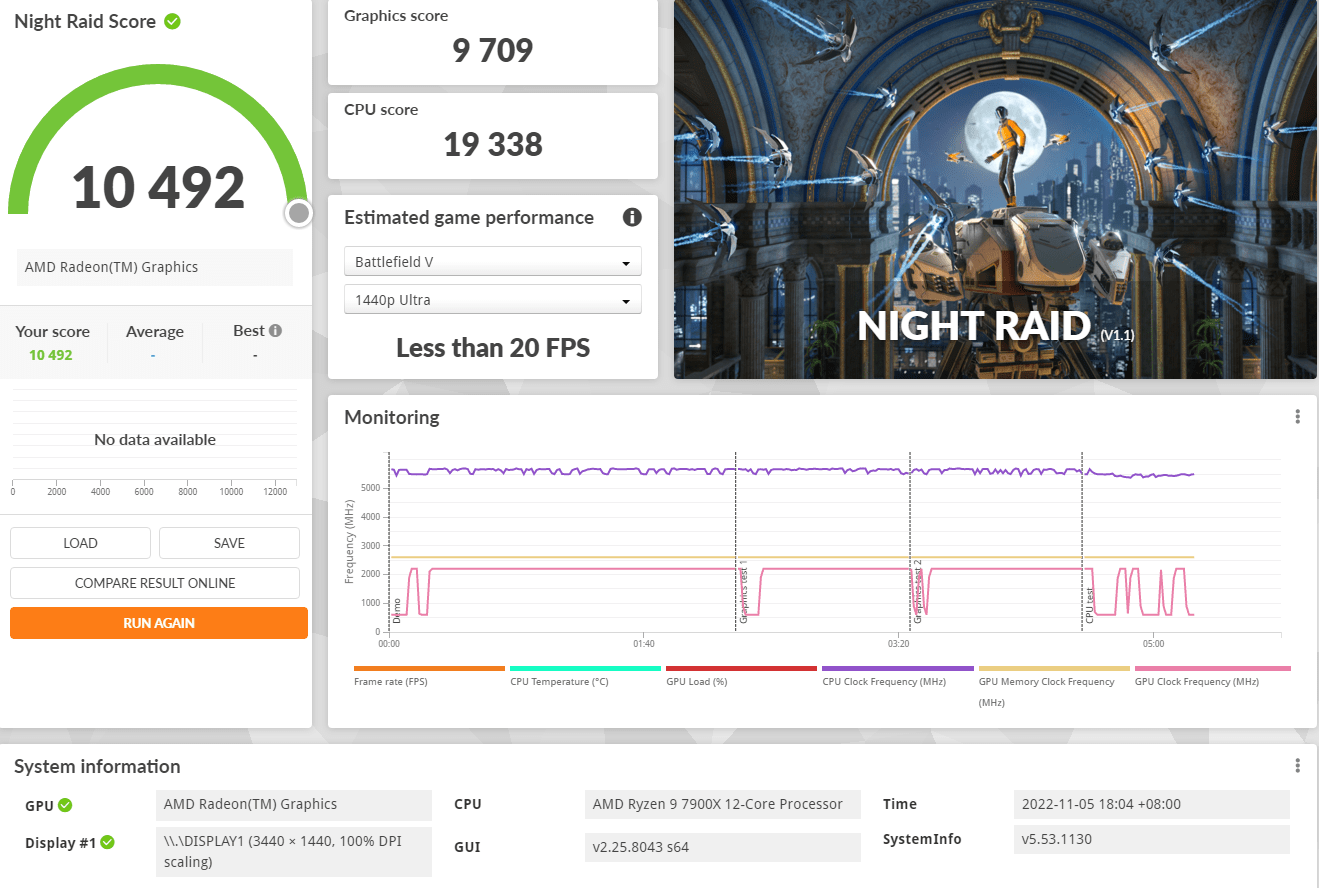Image resolution: width=1319 pixels, height=888 pixels.
Task: Click the Graphics test 2 timeline marker
Action: pos(917,592)
